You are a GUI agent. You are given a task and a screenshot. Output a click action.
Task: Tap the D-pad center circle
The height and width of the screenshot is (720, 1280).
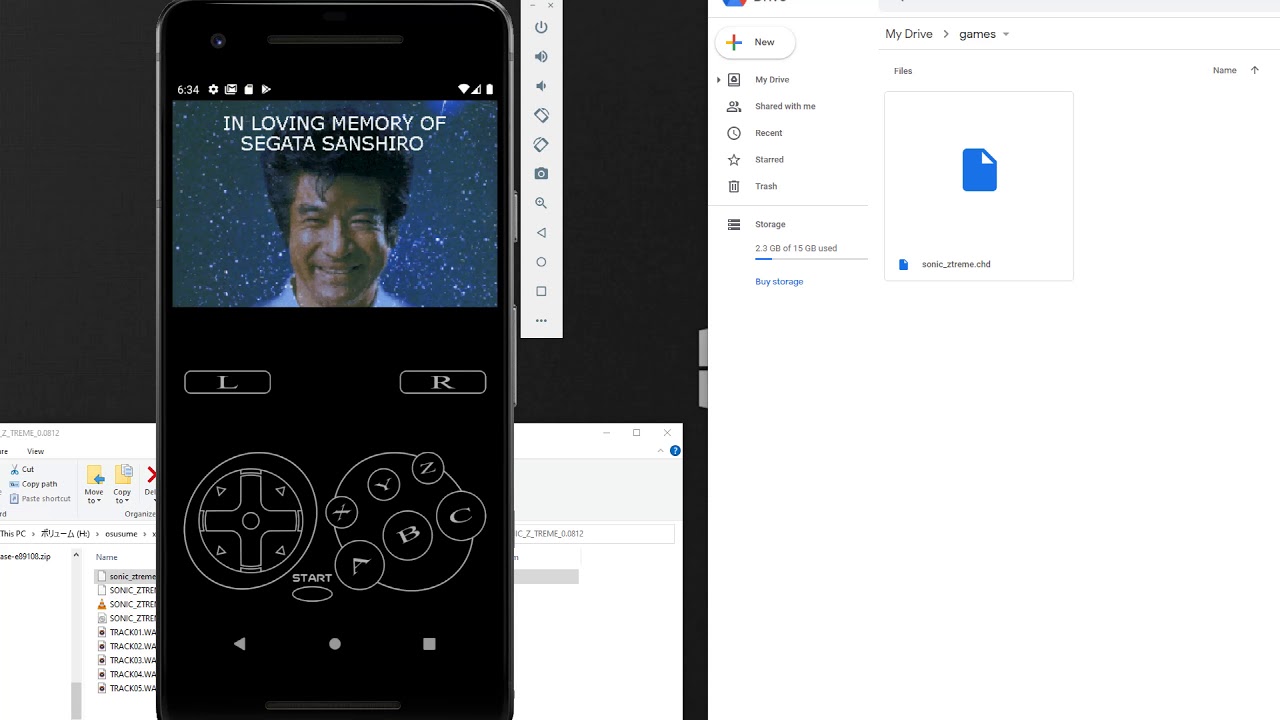(x=251, y=521)
